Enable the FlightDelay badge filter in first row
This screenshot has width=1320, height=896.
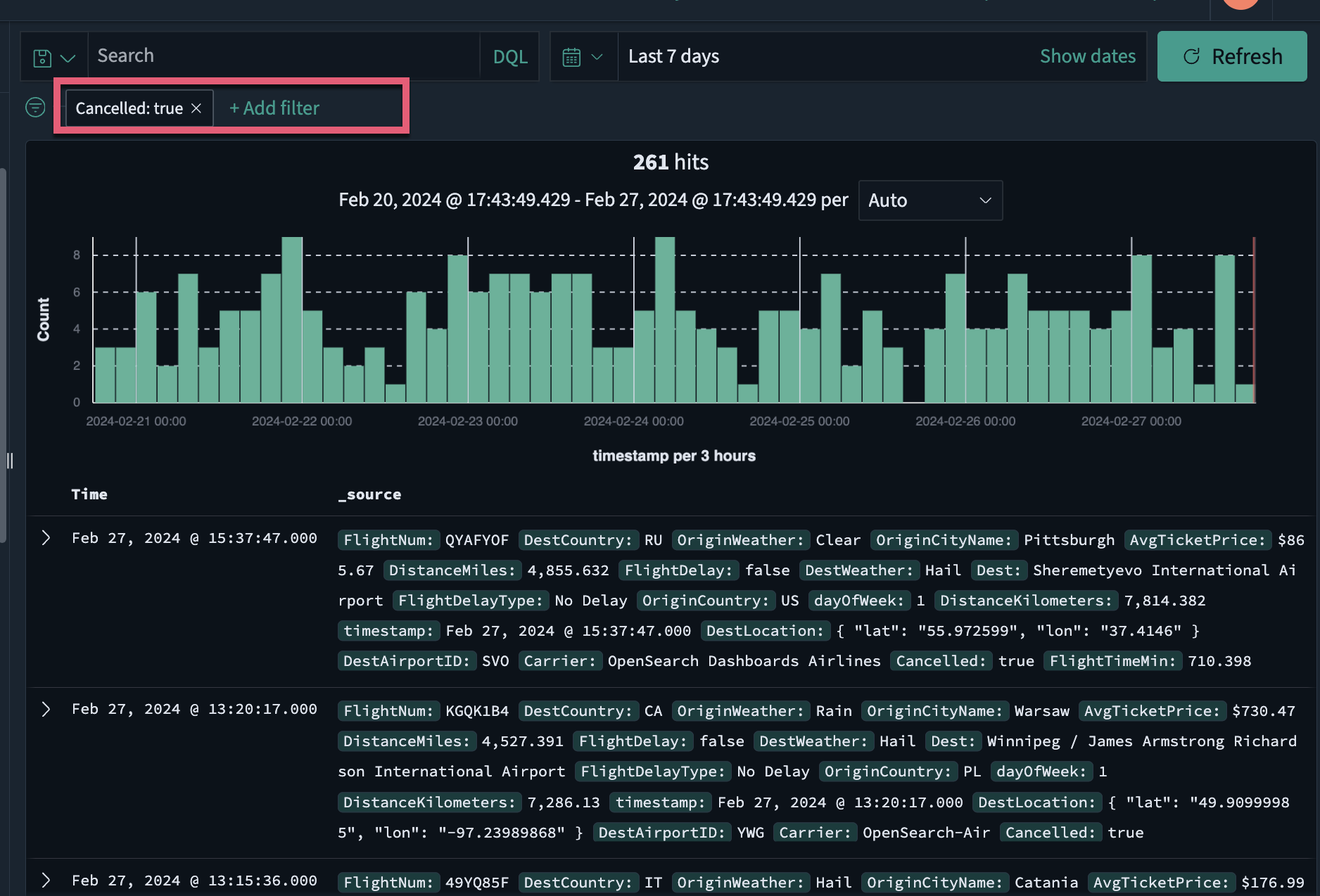pos(678,570)
